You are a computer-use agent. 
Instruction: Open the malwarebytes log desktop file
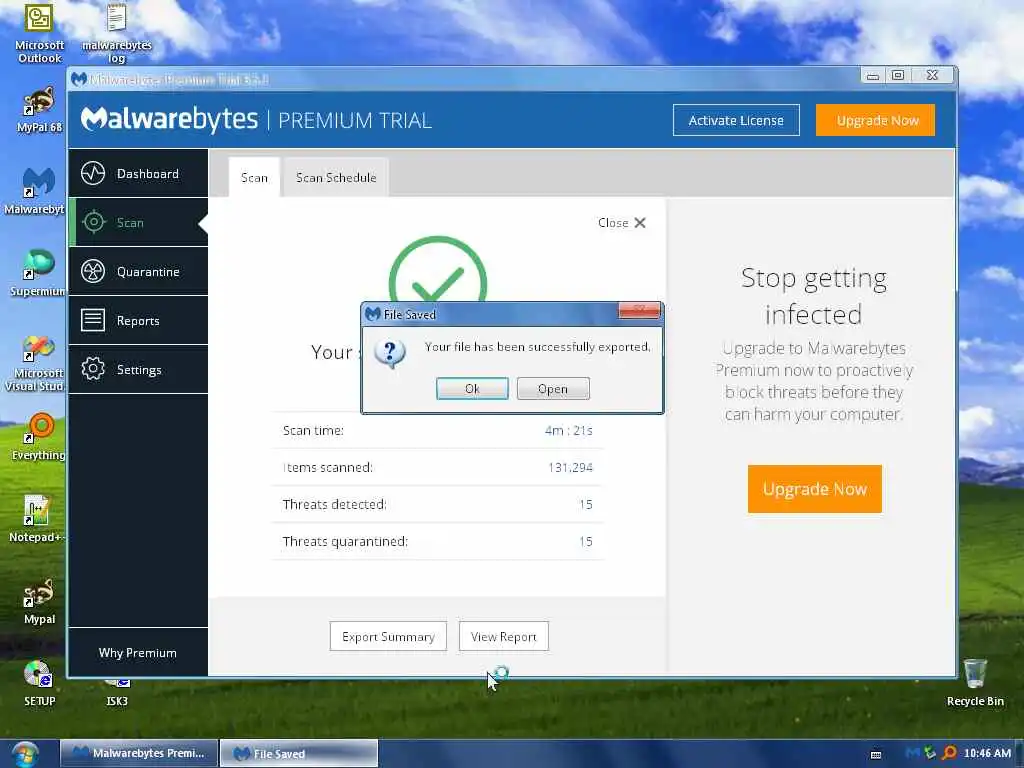pos(116,33)
